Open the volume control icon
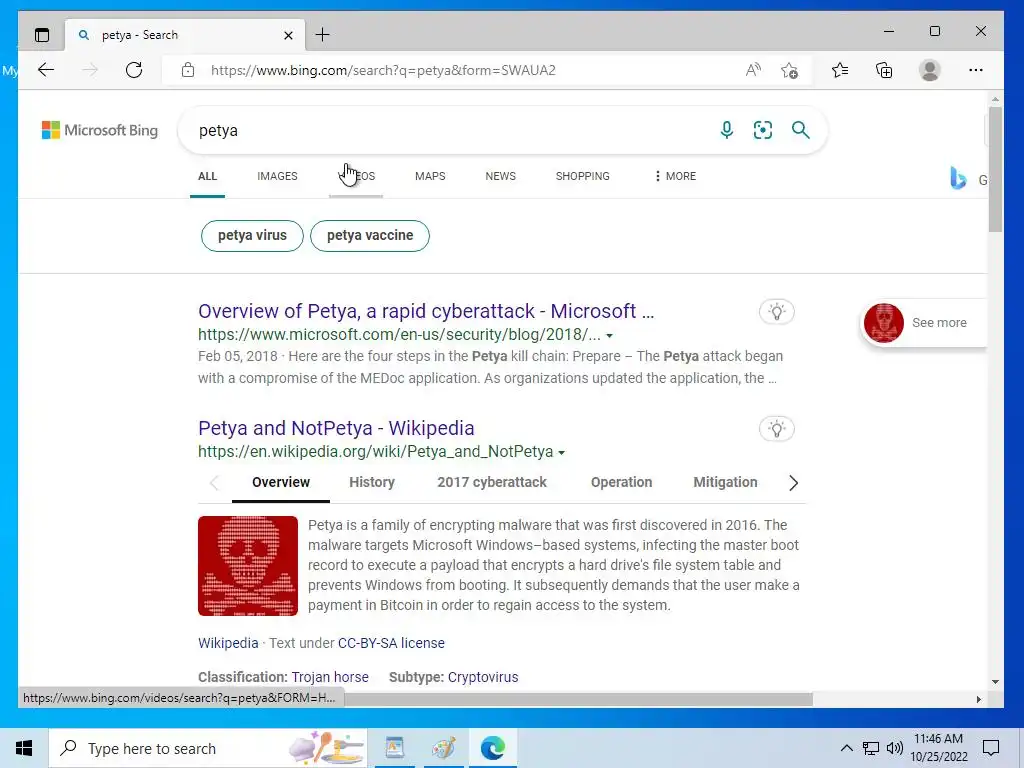This screenshot has height=768, width=1024. tap(895, 748)
